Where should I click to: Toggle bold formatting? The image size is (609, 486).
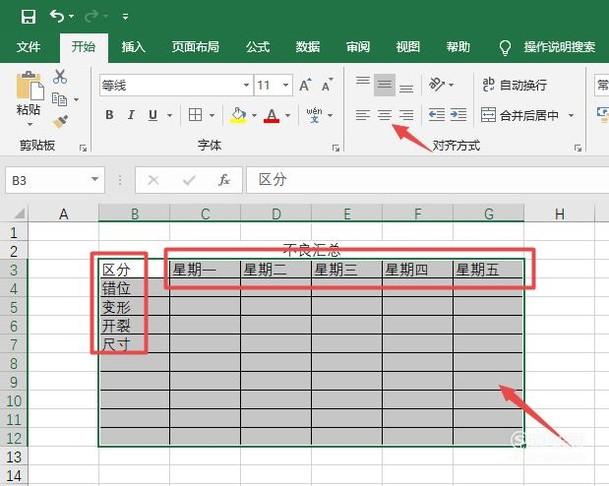pyautogui.click(x=110, y=115)
